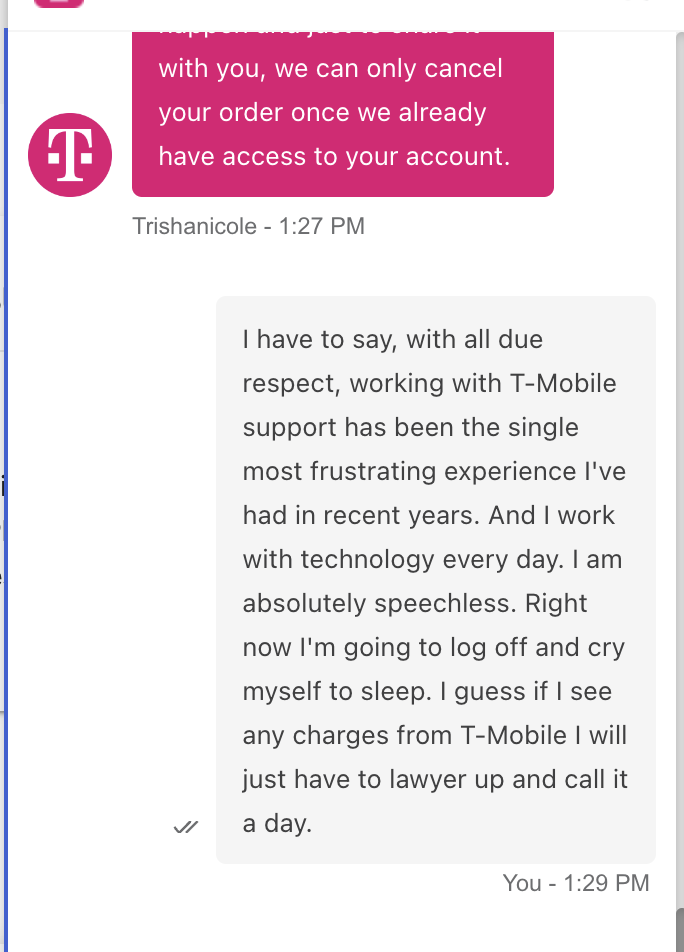The height and width of the screenshot is (952, 684).
Task: Select your long gray reply bubble
Action: [x=435, y=580]
